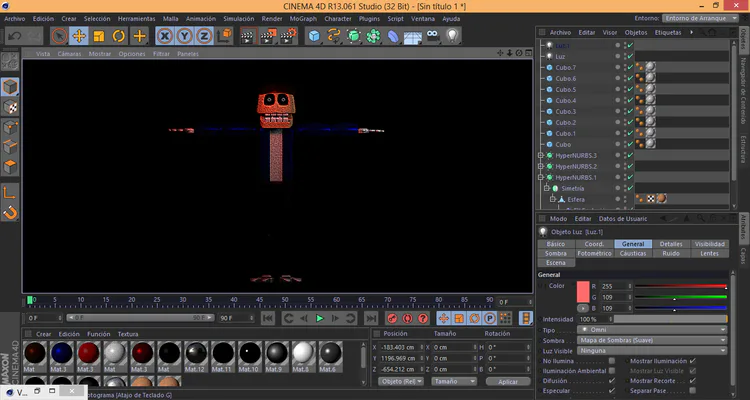Image resolution: width=750 pixels, height=400 pixels.
Task: Go to the start of animation
Action: tap(268, 318)
